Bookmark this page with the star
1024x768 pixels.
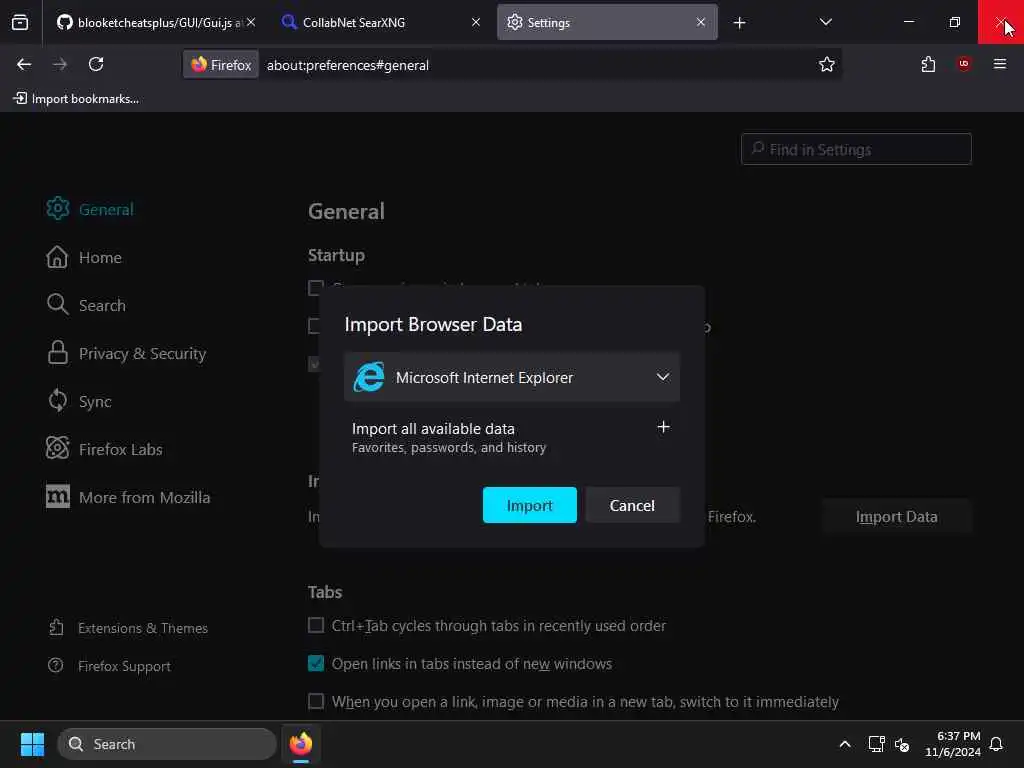(827, 64)
